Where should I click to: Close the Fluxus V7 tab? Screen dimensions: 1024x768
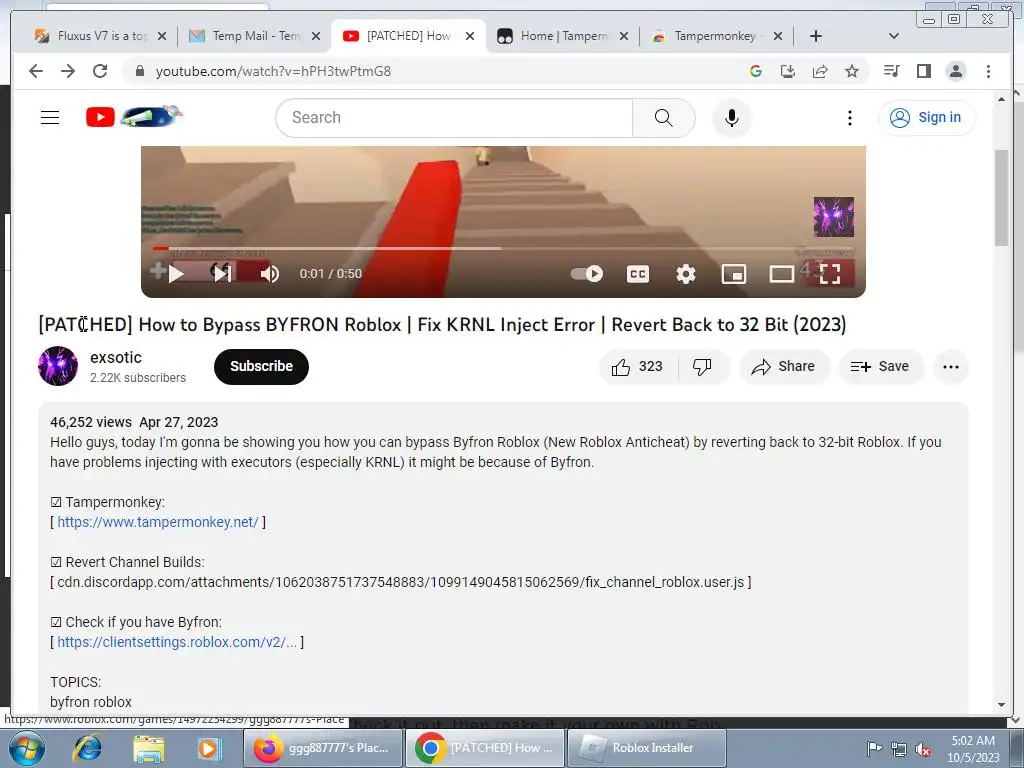(162, 36)
